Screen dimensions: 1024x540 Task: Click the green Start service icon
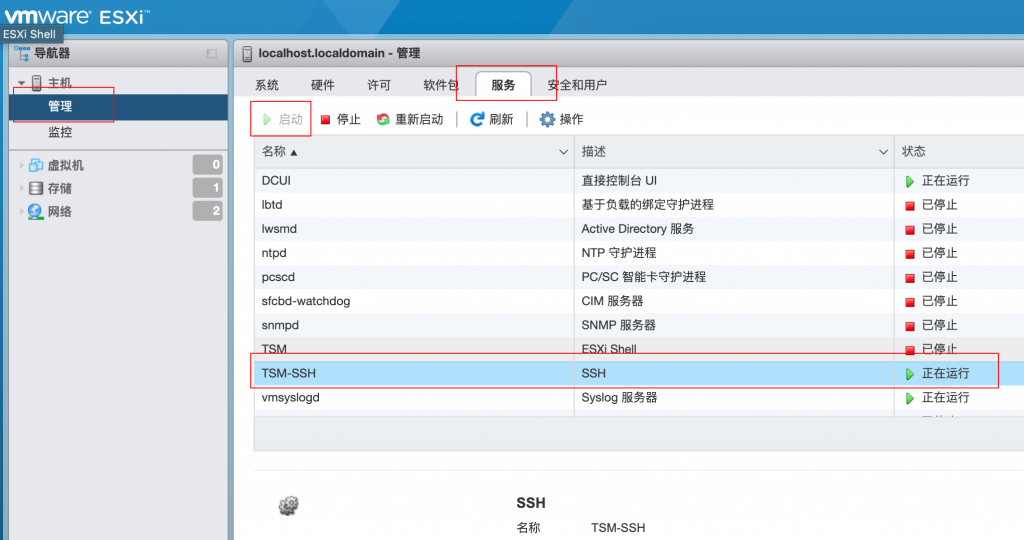(267, 120)
